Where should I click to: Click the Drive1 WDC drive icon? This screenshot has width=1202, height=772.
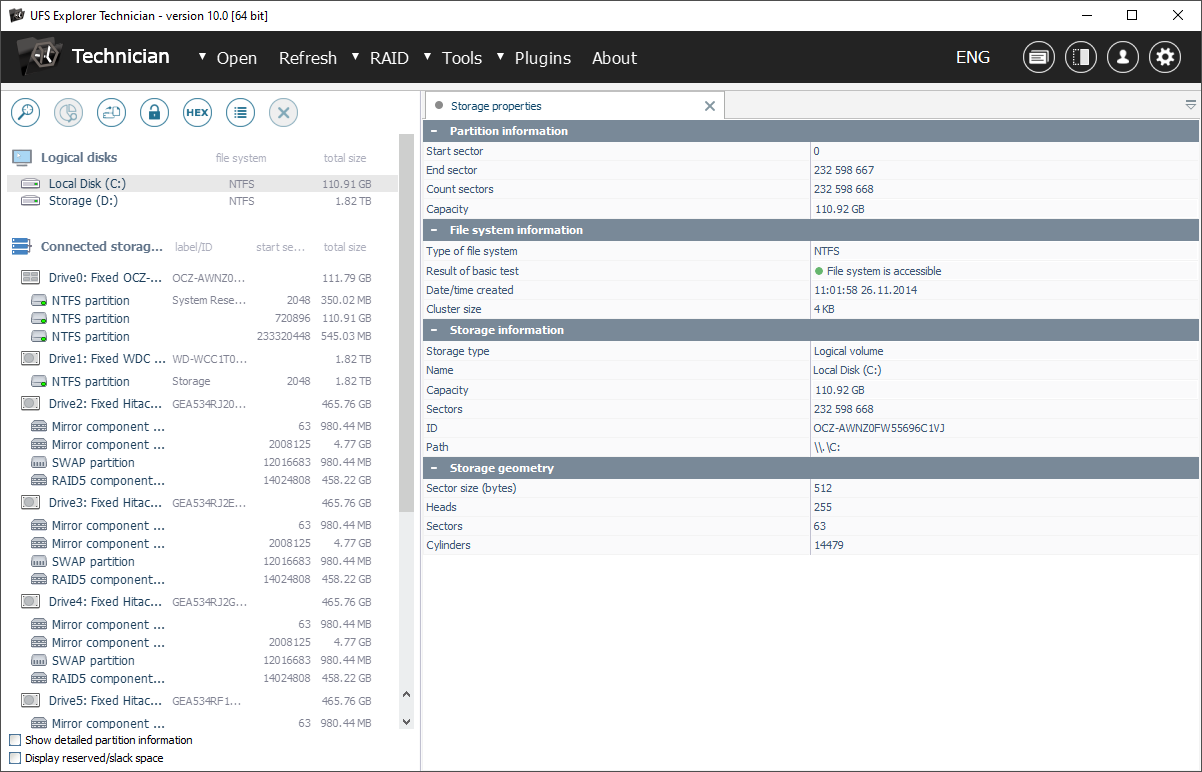31,358
